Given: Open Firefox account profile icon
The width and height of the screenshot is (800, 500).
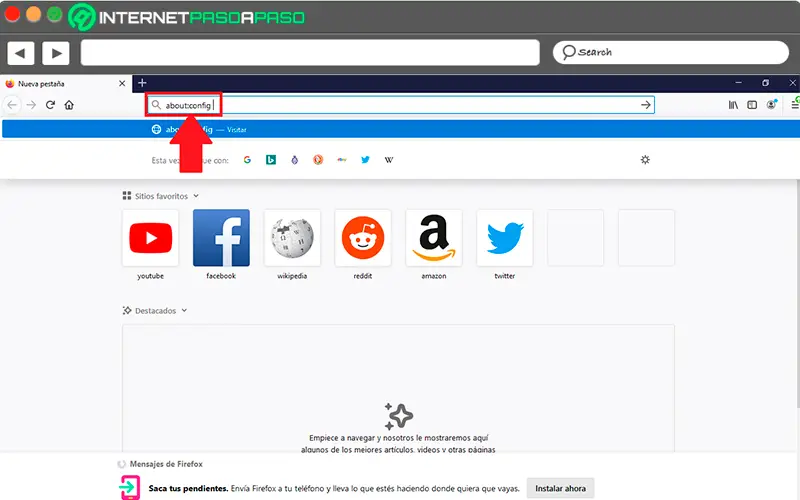Looking at the screenshot, I should [771, 105].
